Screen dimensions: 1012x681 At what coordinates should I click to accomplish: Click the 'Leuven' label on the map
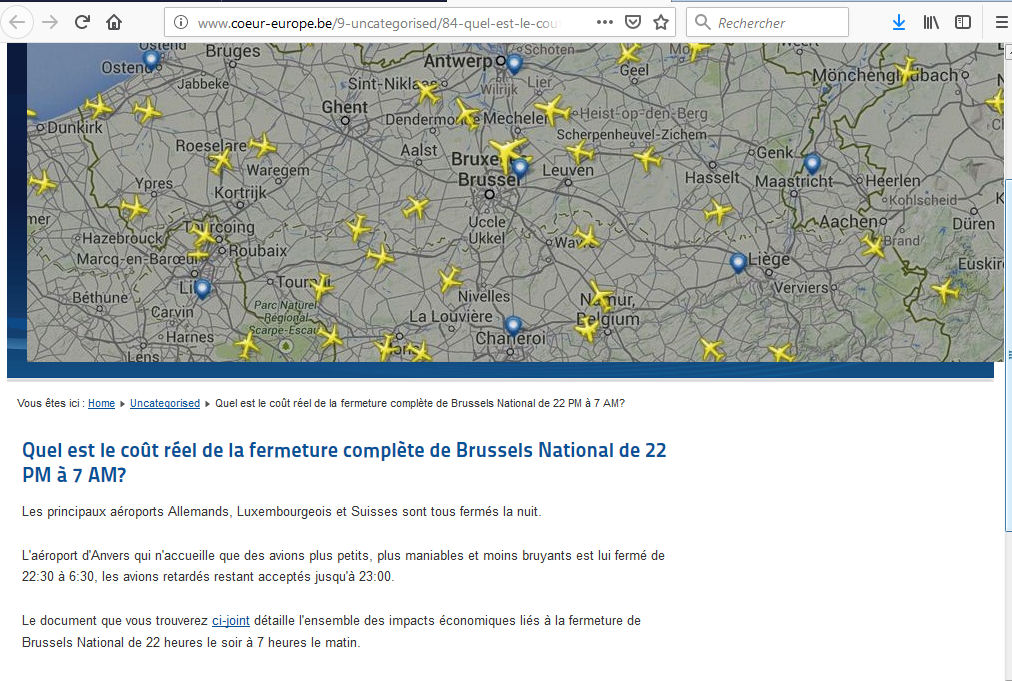[568, 170]
